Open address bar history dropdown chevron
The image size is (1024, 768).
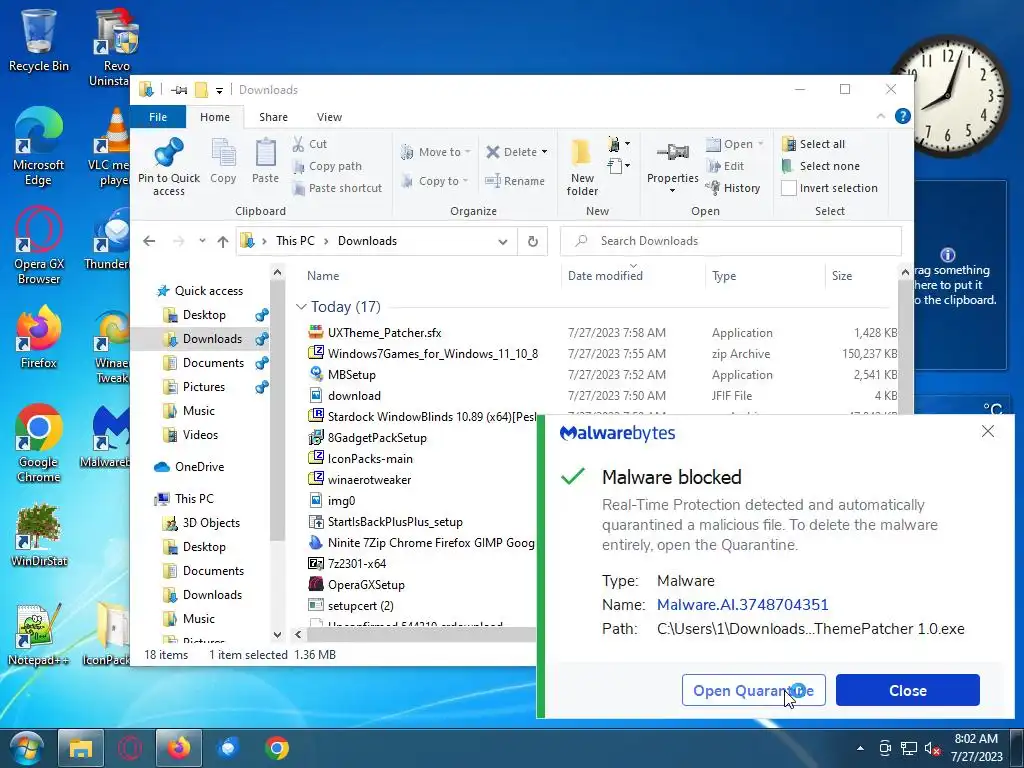pos(503,242)
